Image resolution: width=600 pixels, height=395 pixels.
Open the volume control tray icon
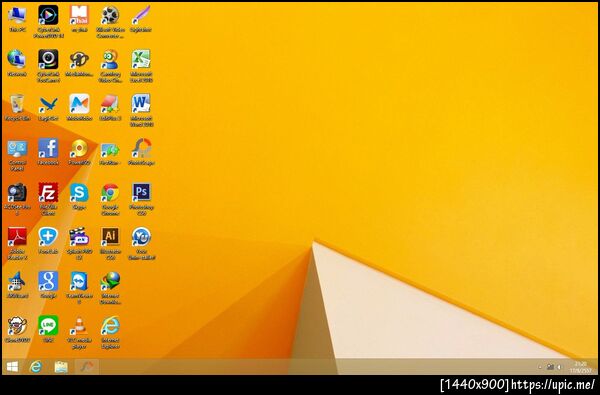(x=559, y=367)
